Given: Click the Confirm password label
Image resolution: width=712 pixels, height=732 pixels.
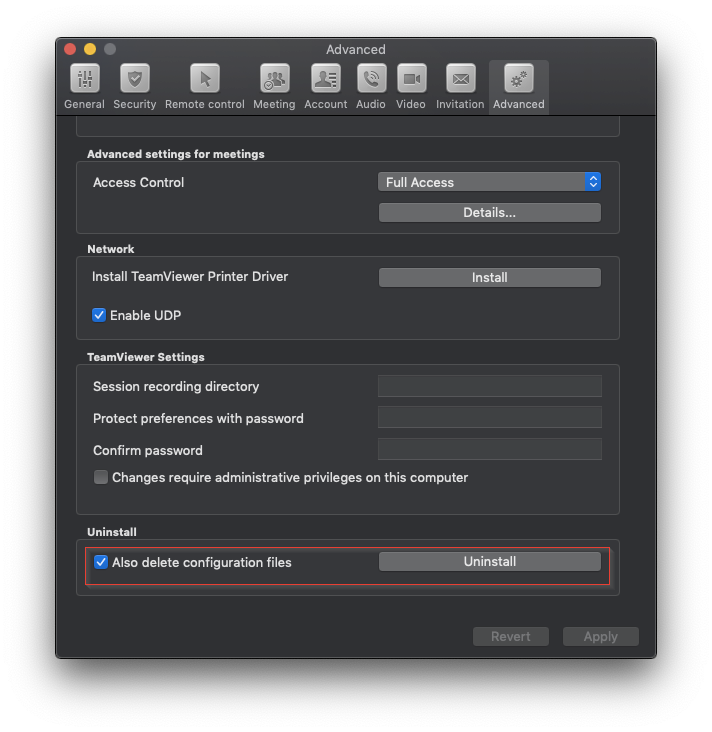Looking at the screenshot, I should coord(148,450).
